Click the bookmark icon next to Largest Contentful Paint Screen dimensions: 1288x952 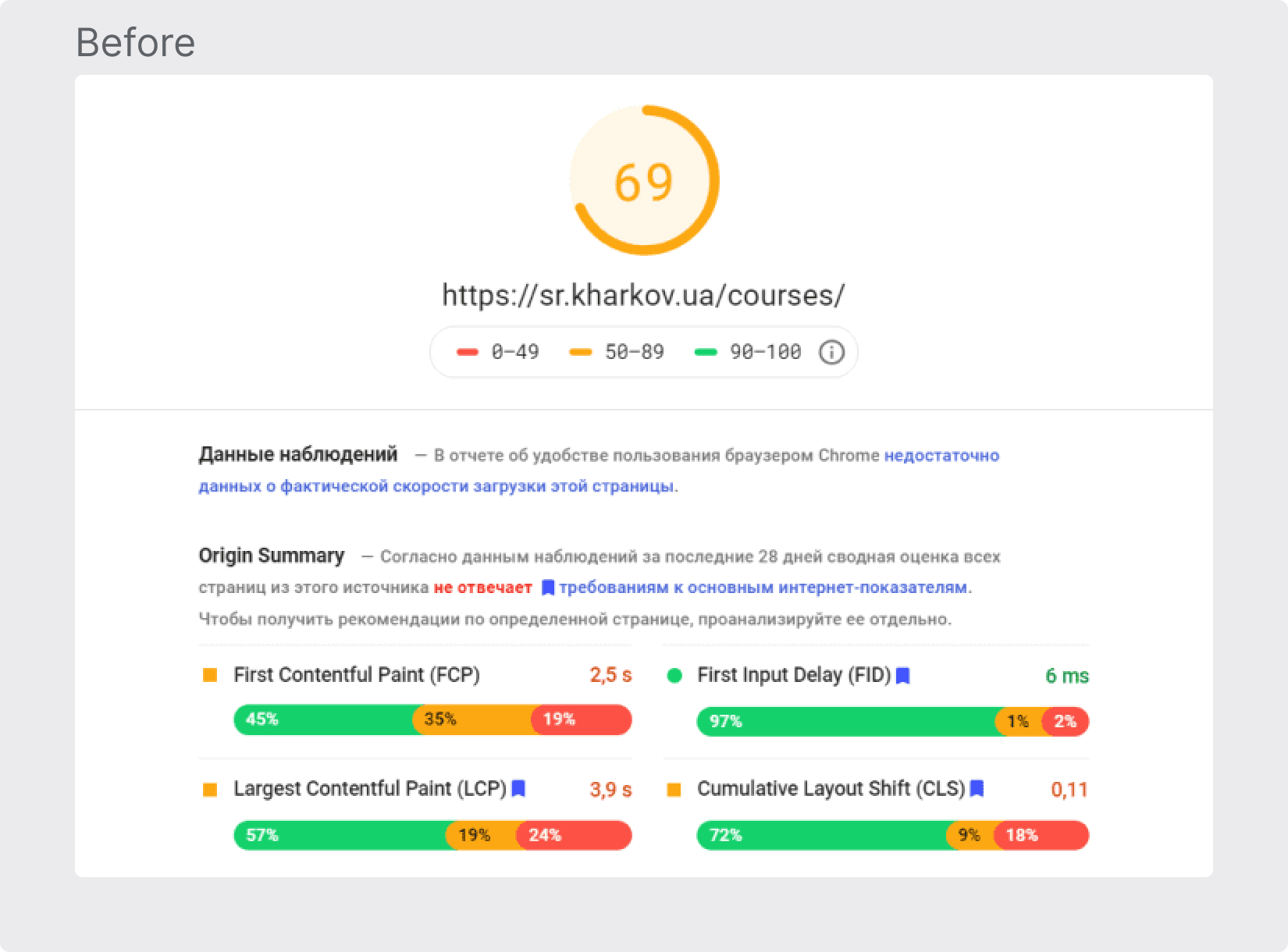pos(518,789)
